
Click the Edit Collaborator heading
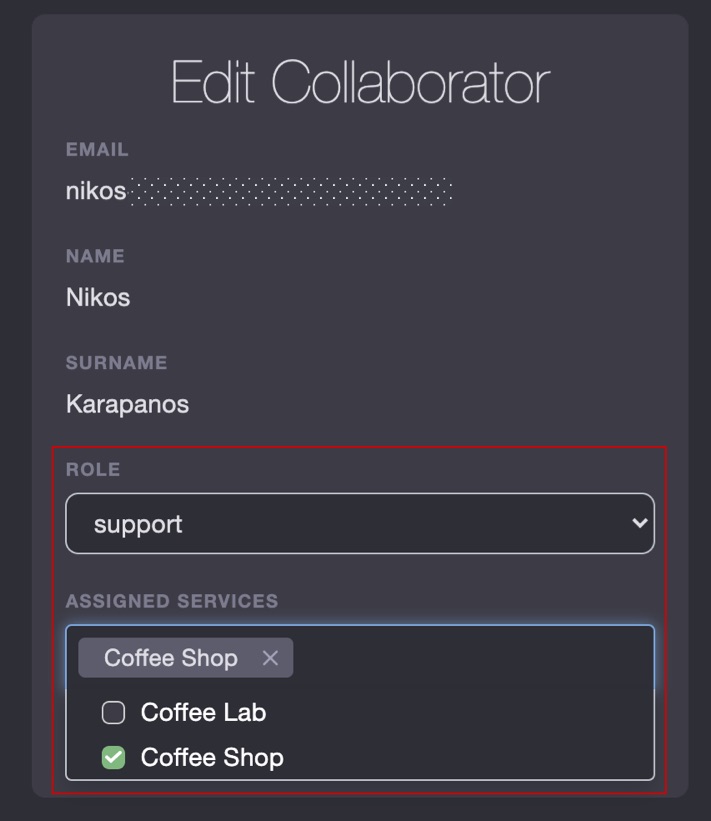pos(360,82)
